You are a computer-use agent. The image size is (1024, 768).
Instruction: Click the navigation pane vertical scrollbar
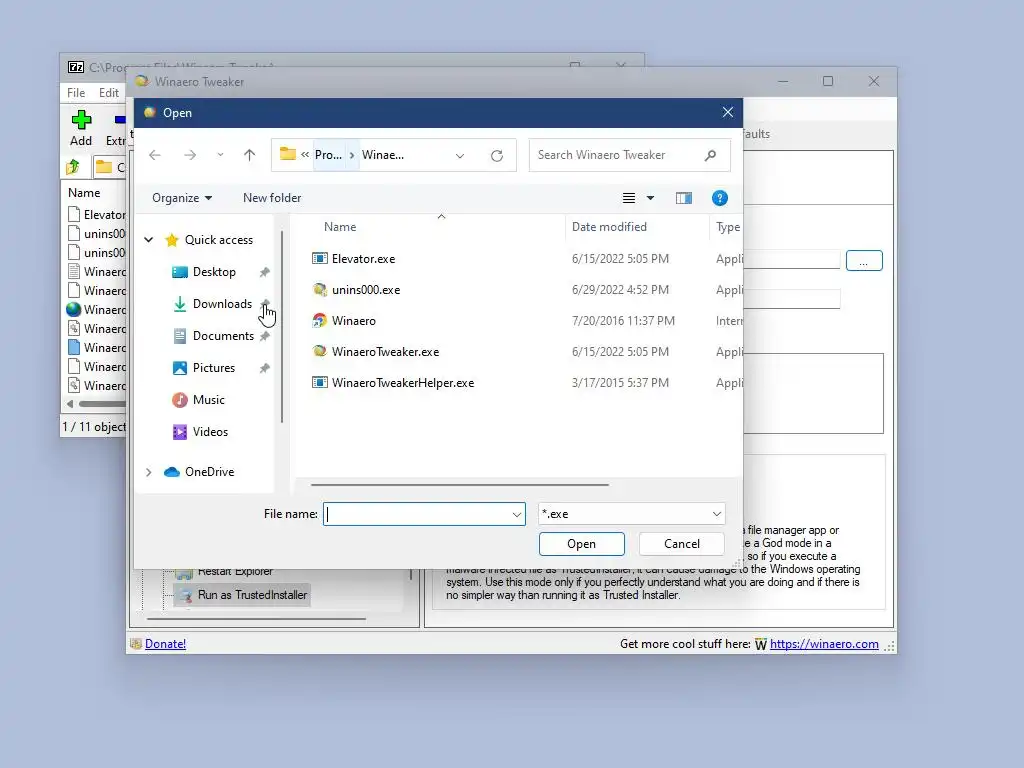coord(282,327)
